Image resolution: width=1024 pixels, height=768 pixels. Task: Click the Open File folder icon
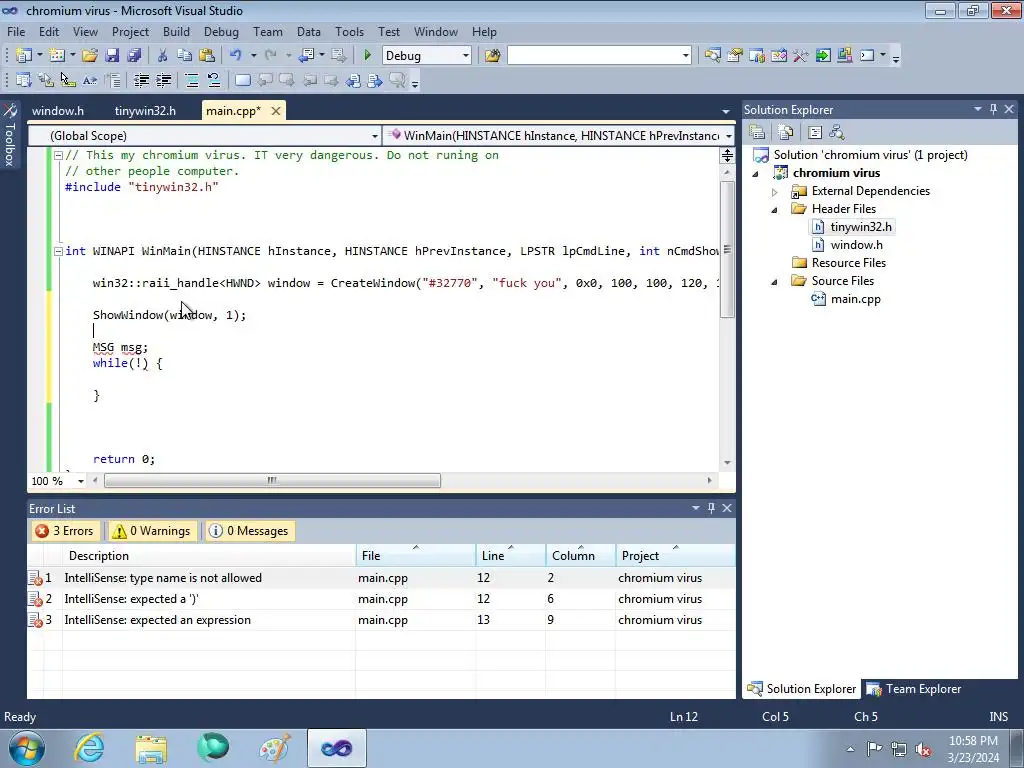[x=90, y=56]
